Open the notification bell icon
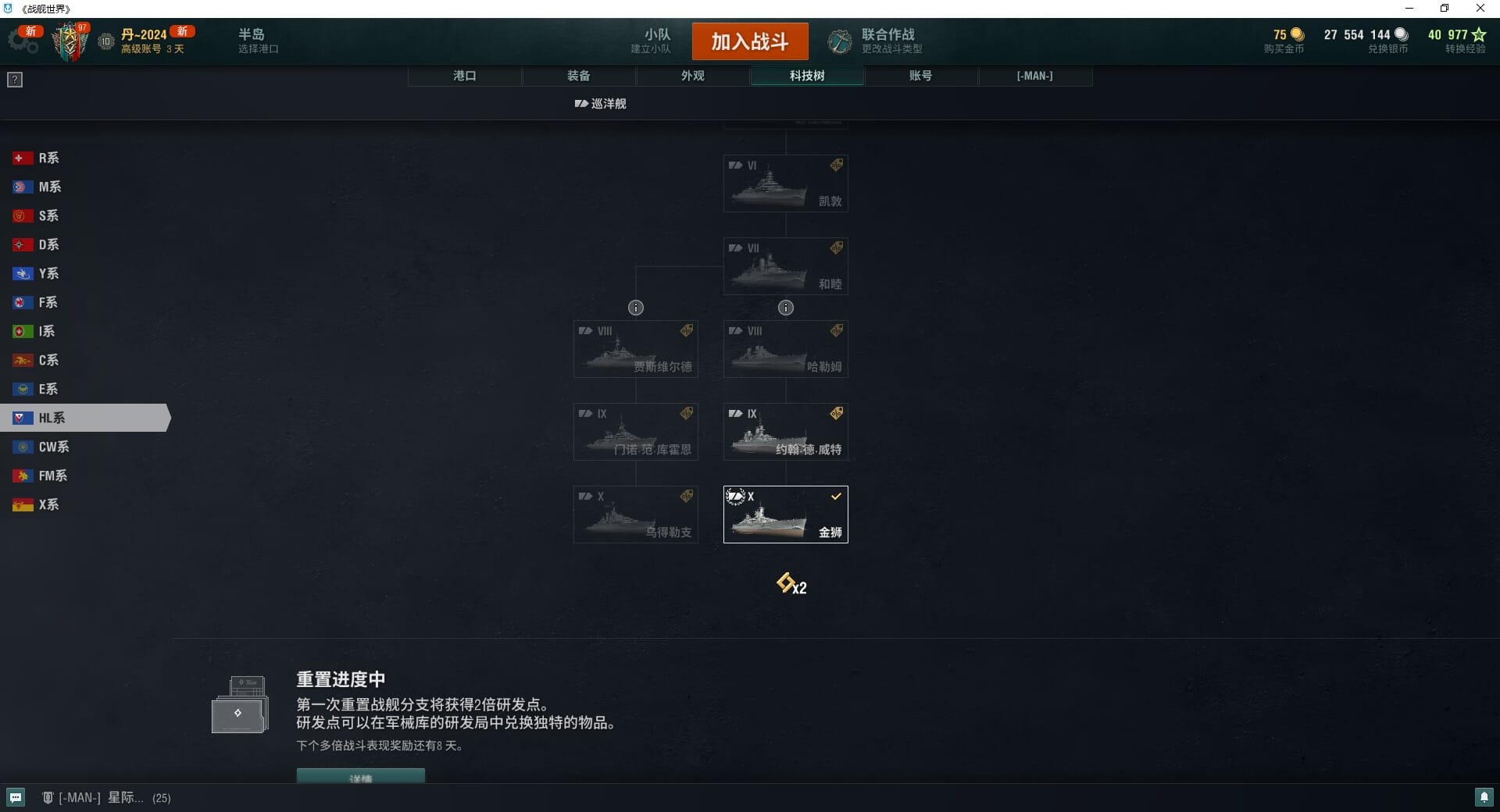 tap(1484, 797)
